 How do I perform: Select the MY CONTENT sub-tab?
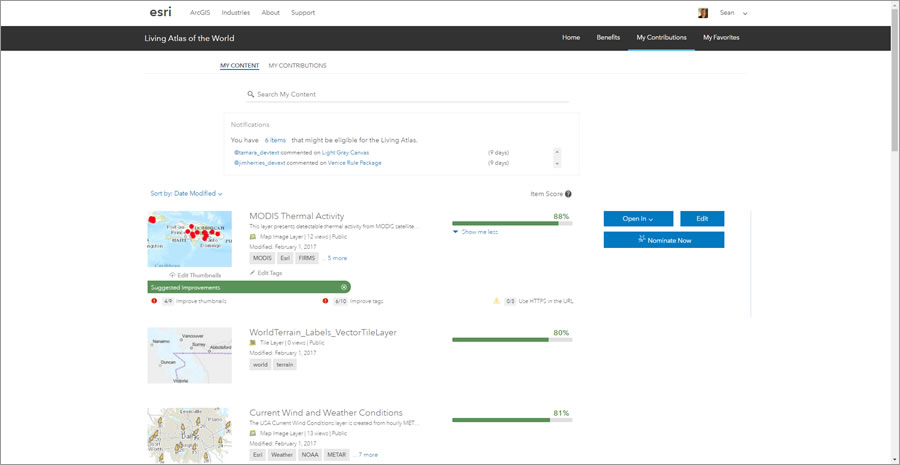pyautogui.click(x=239, y=65)
